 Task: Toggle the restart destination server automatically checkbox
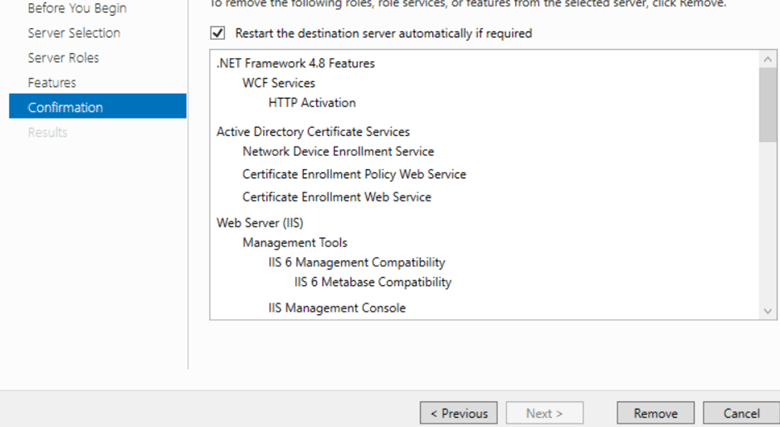(218, 33)
